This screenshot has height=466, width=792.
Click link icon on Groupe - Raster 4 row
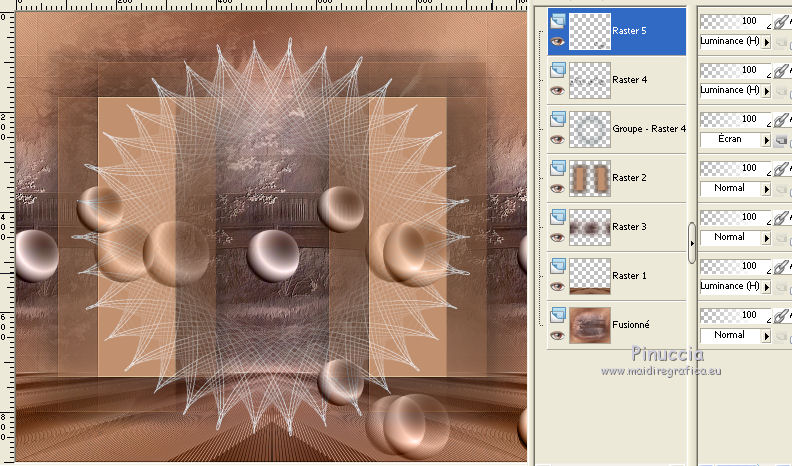pyautogui.click(x=781, y=120)
